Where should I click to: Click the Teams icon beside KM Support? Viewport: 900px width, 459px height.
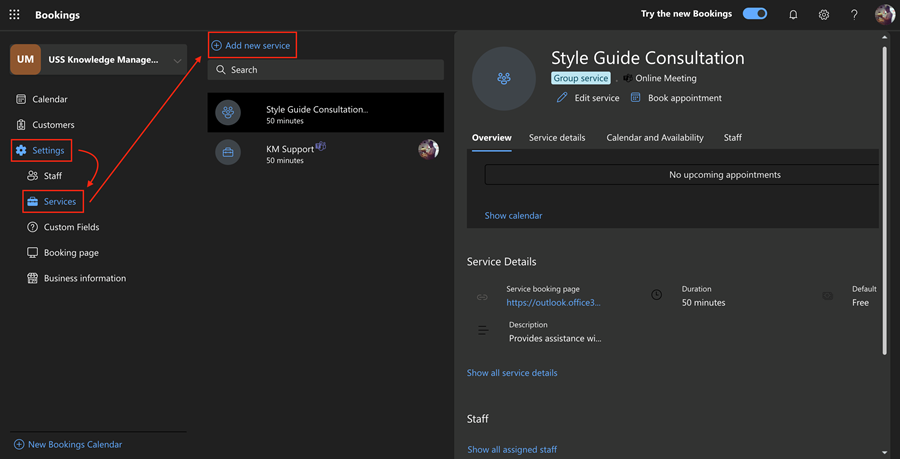321,146
